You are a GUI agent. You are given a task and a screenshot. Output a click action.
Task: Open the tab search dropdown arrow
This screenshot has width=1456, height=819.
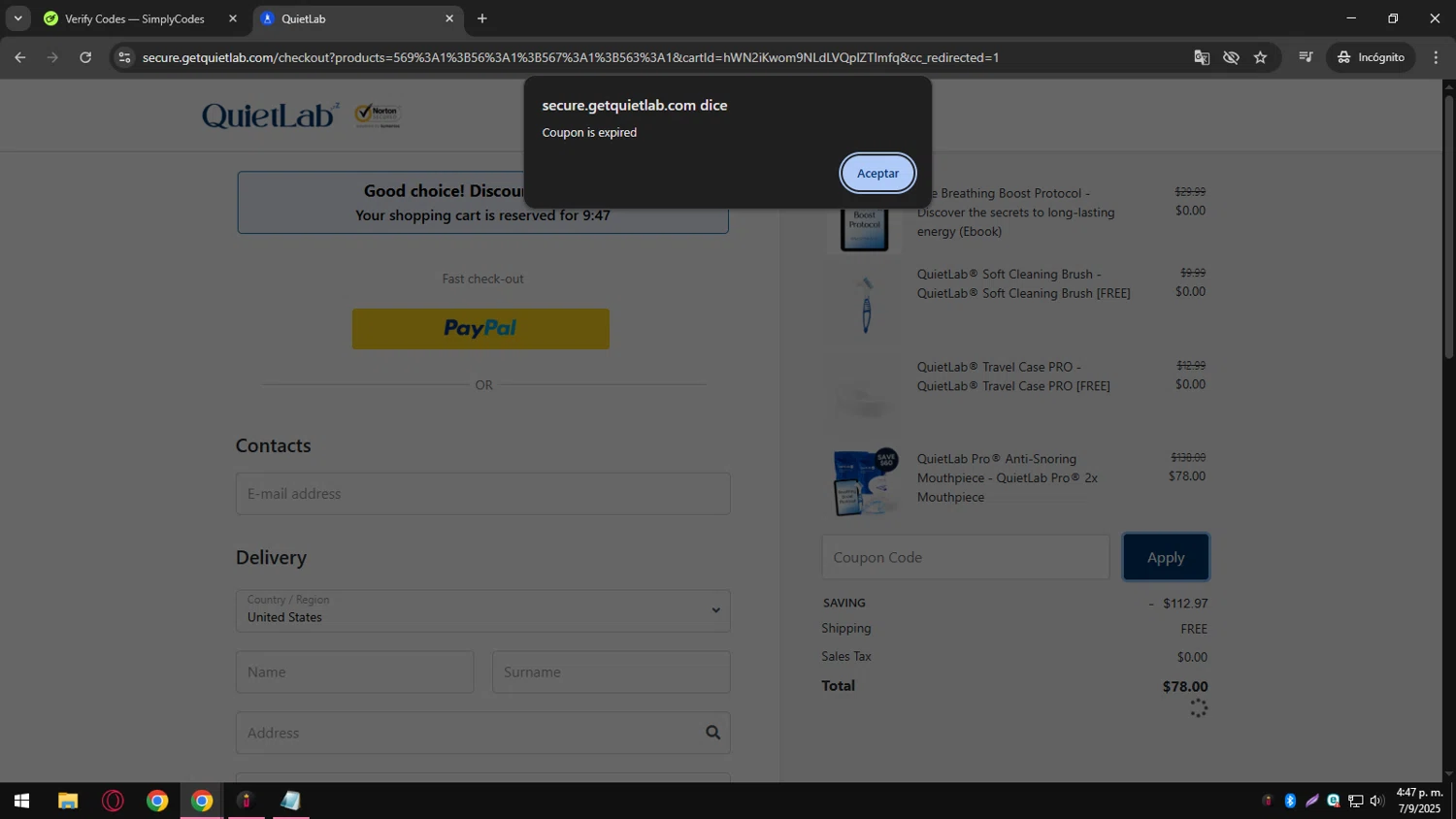pos(17,18)
